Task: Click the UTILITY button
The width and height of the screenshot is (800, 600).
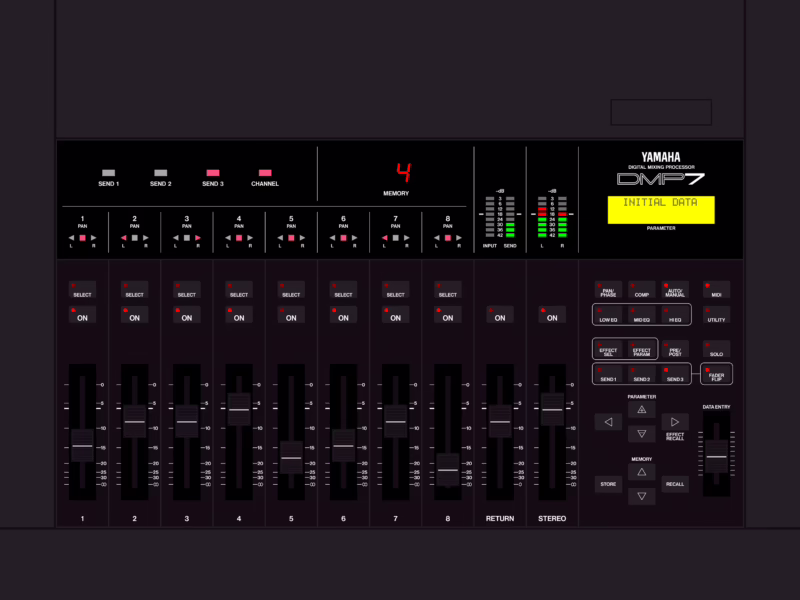Action: point(716,314)
